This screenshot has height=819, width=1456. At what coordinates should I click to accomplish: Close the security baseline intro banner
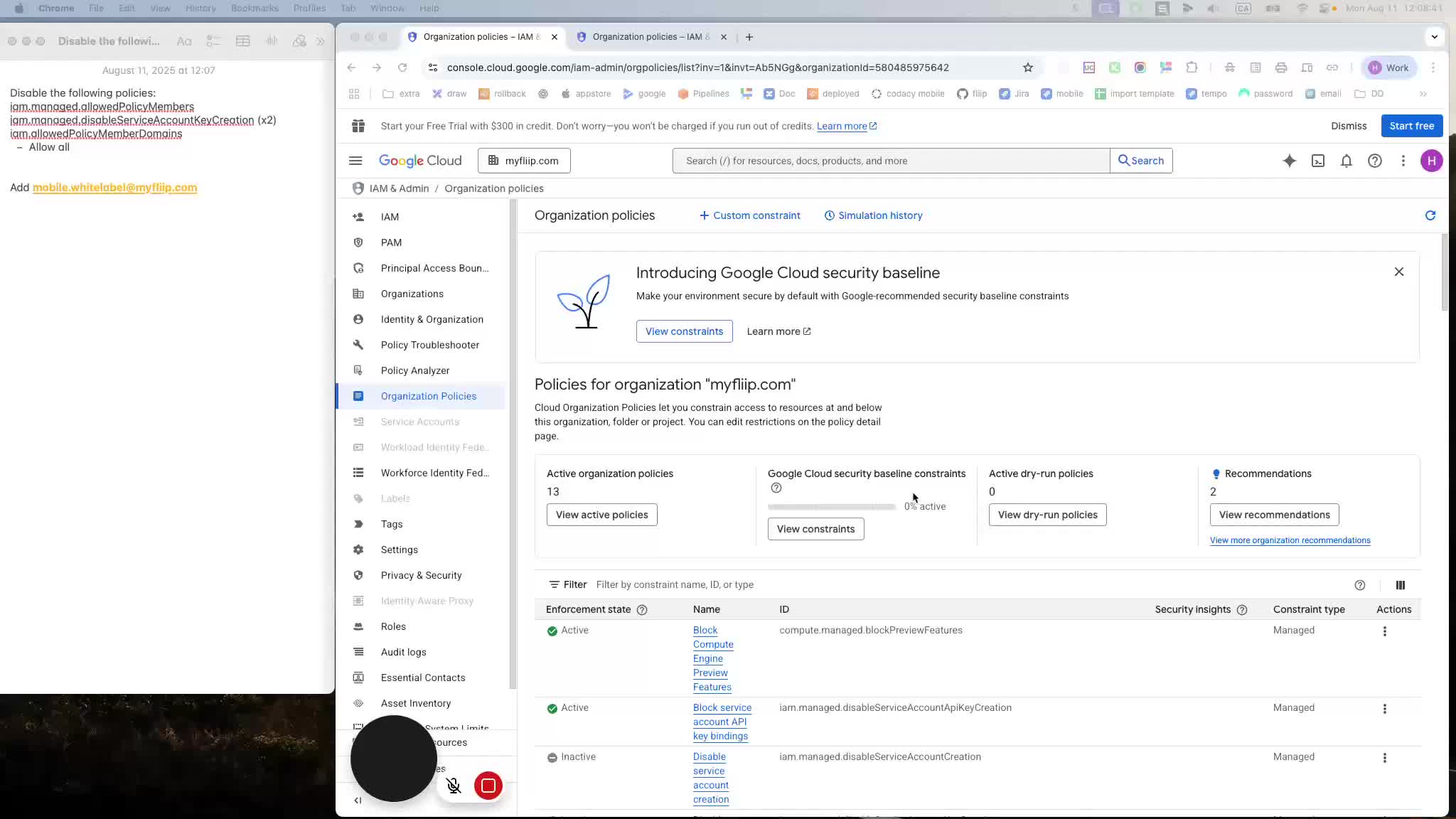point(1399,272)
